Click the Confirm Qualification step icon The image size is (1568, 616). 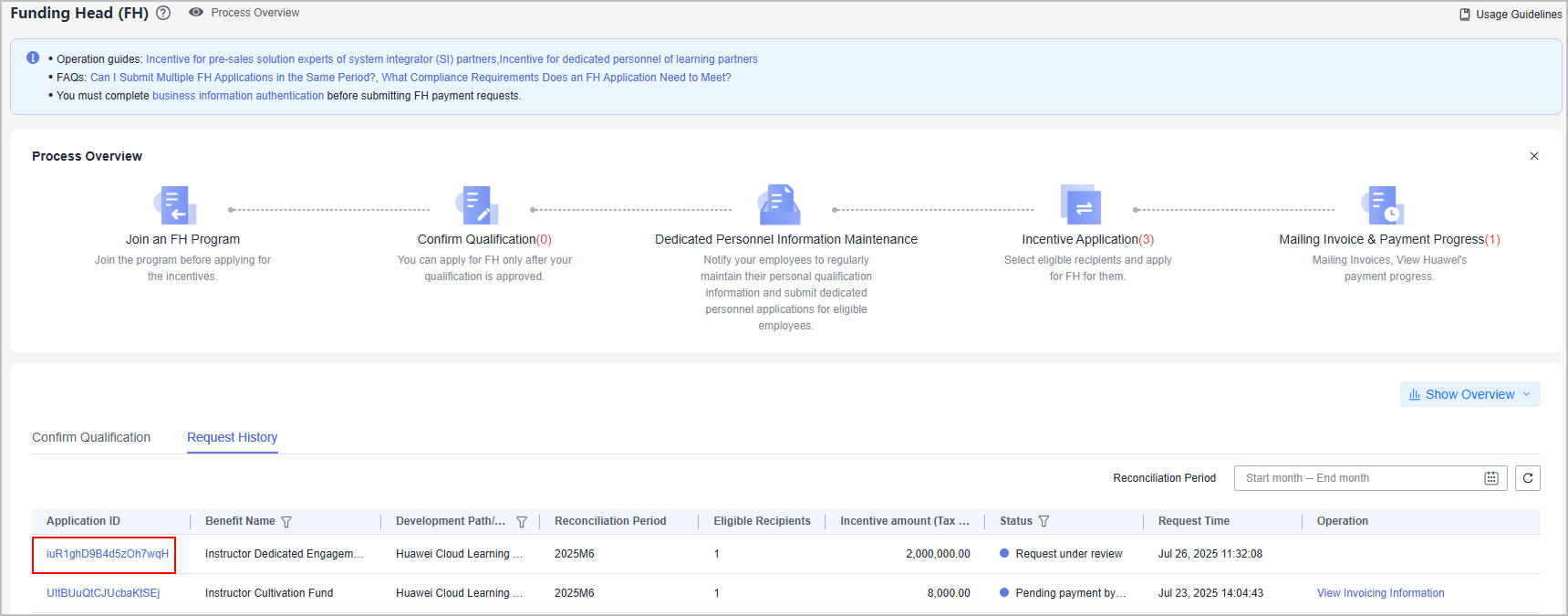(x=477, y=205)
